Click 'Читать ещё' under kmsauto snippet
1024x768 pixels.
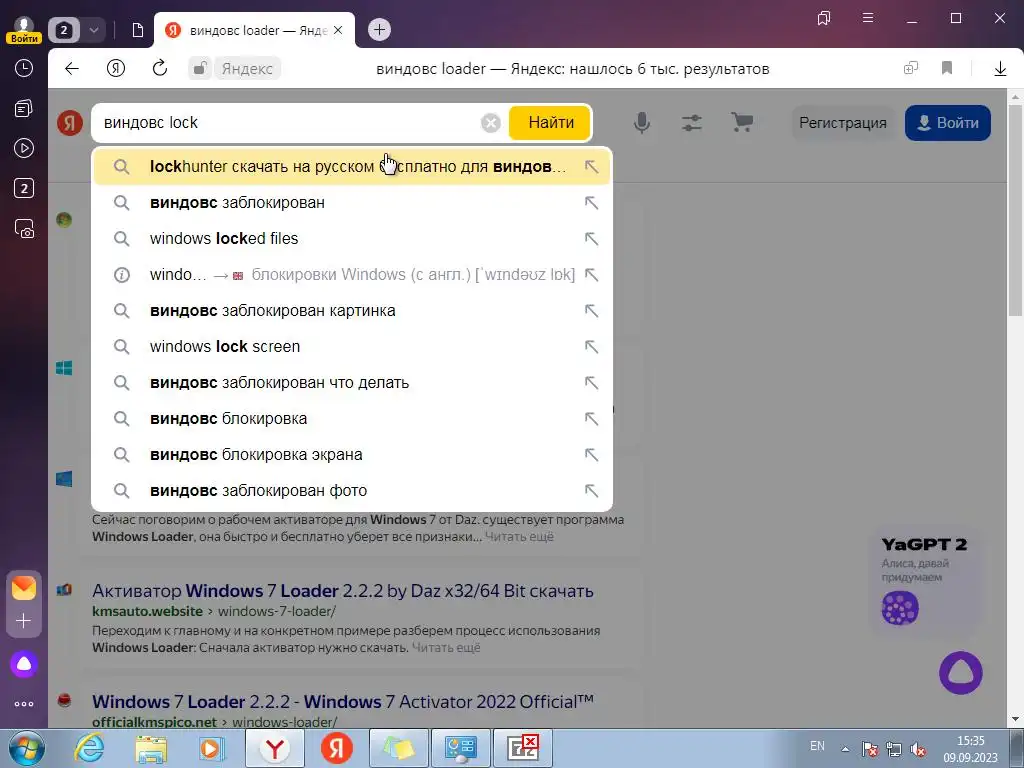[x=446, y=647]
